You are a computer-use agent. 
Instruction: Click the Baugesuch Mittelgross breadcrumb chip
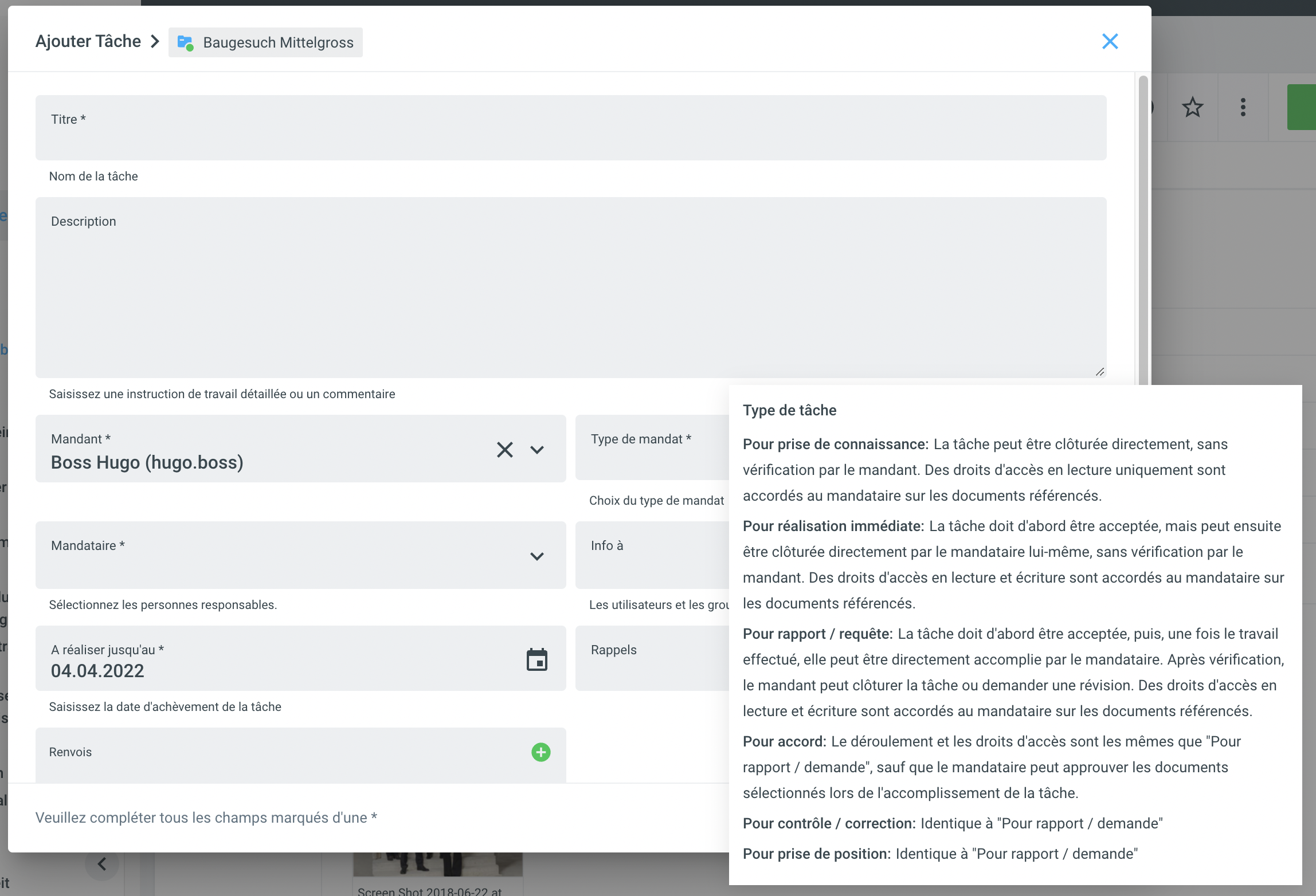click(278, 42)
